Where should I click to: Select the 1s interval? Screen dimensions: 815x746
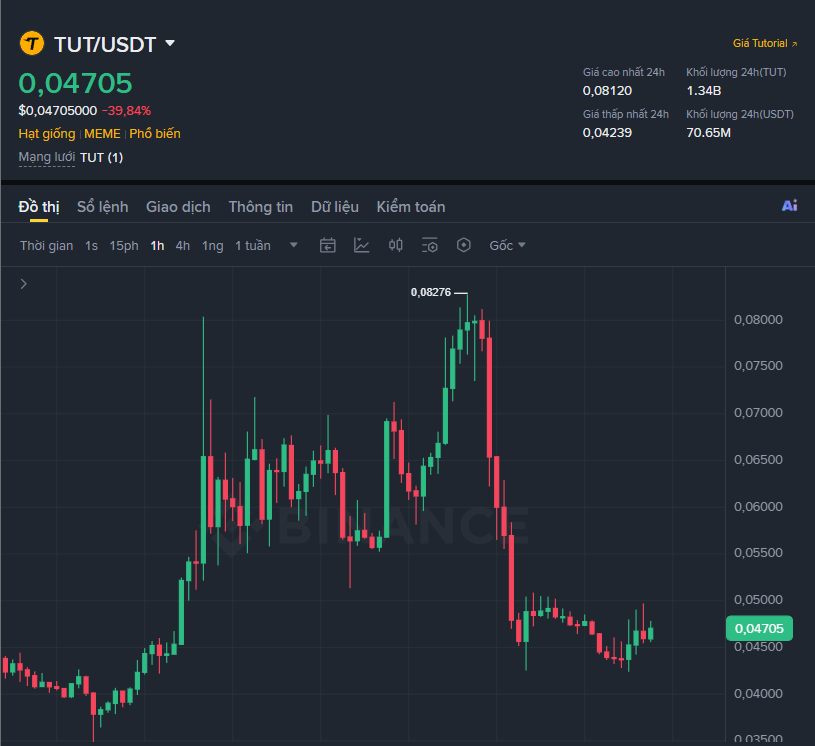pyautogui.click(x=91, y=245)
